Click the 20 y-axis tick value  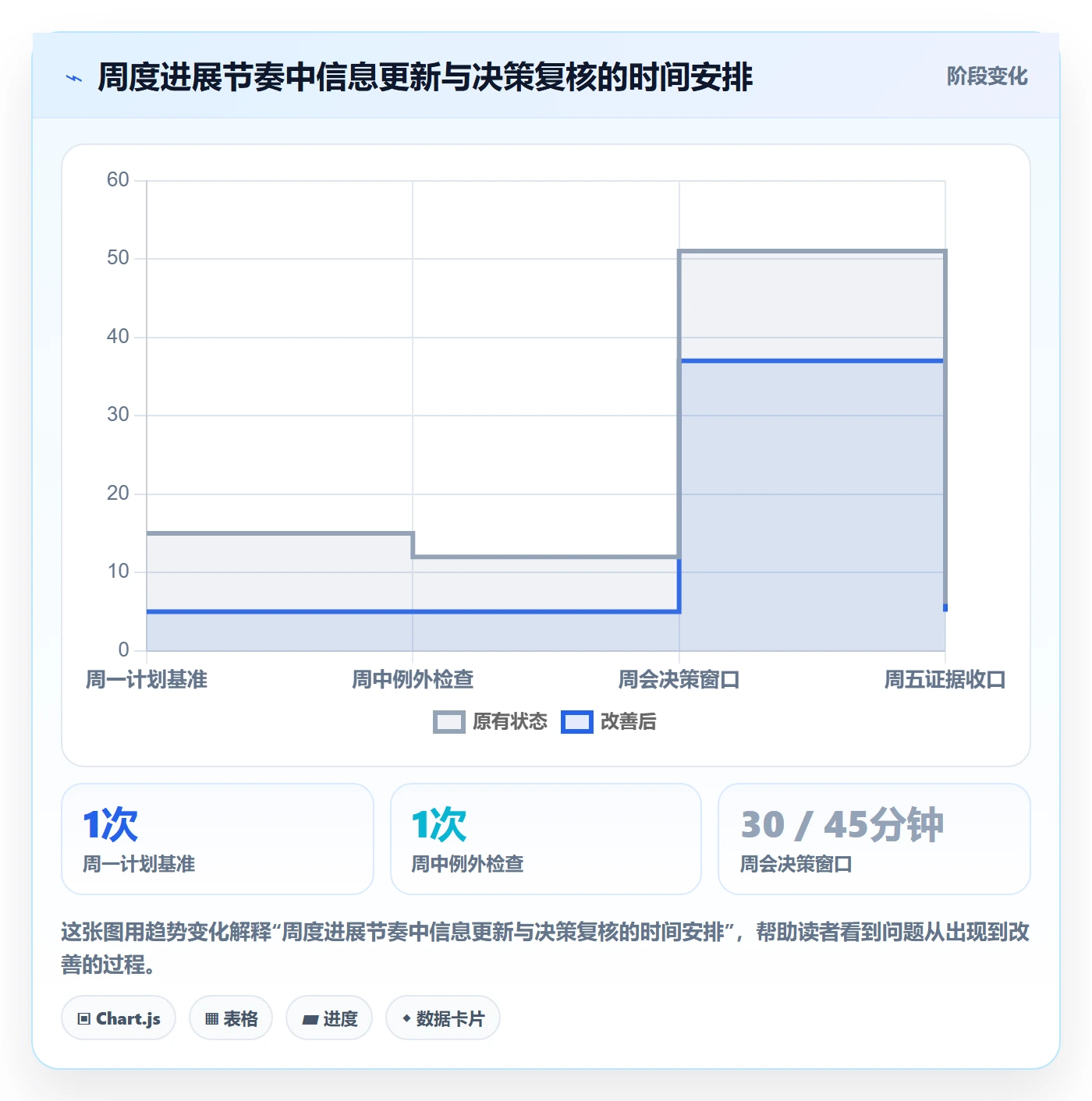point(118,494)
